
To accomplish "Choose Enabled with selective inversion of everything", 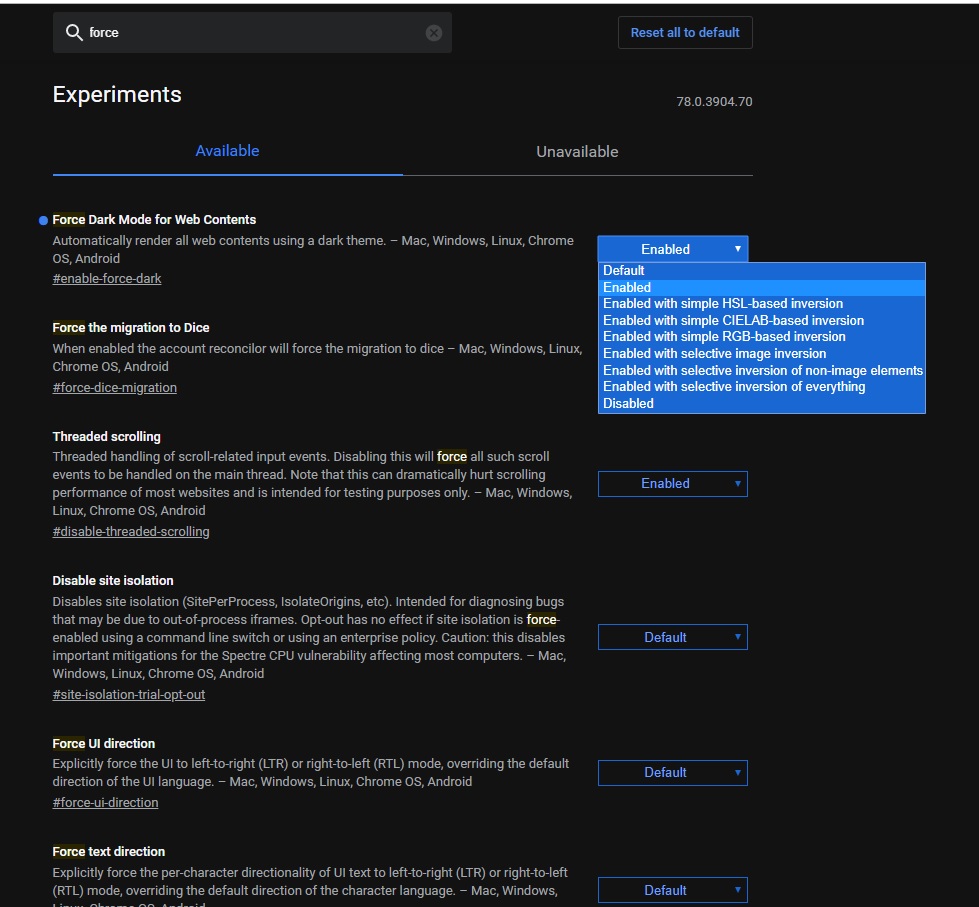I will click(734, 387).
